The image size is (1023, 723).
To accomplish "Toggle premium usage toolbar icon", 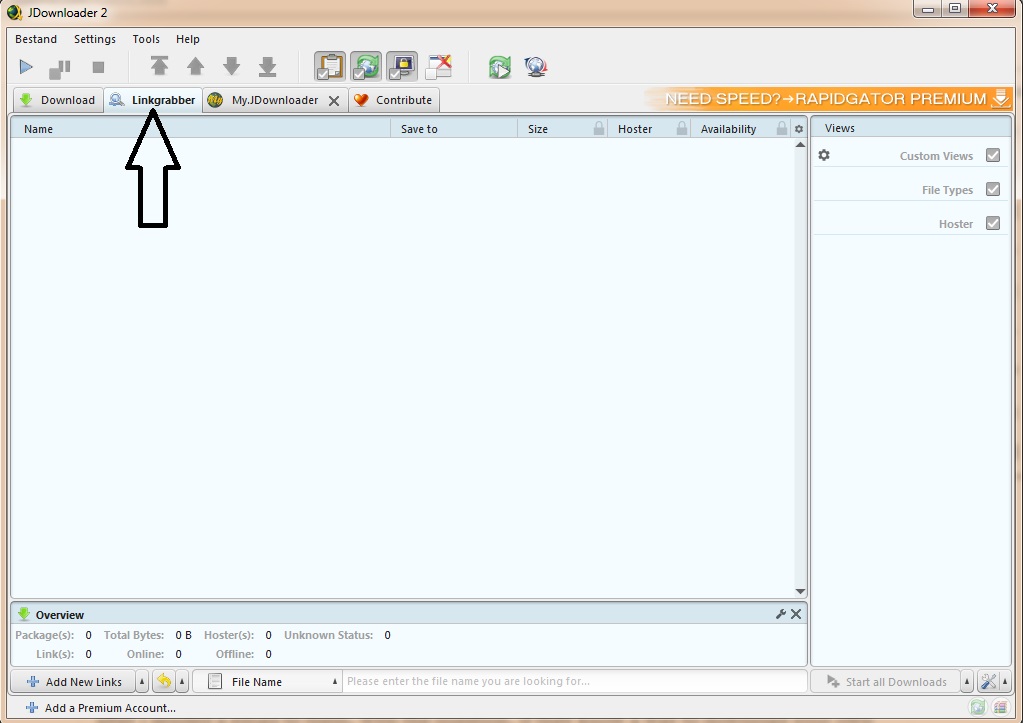I will pos(402,67).
